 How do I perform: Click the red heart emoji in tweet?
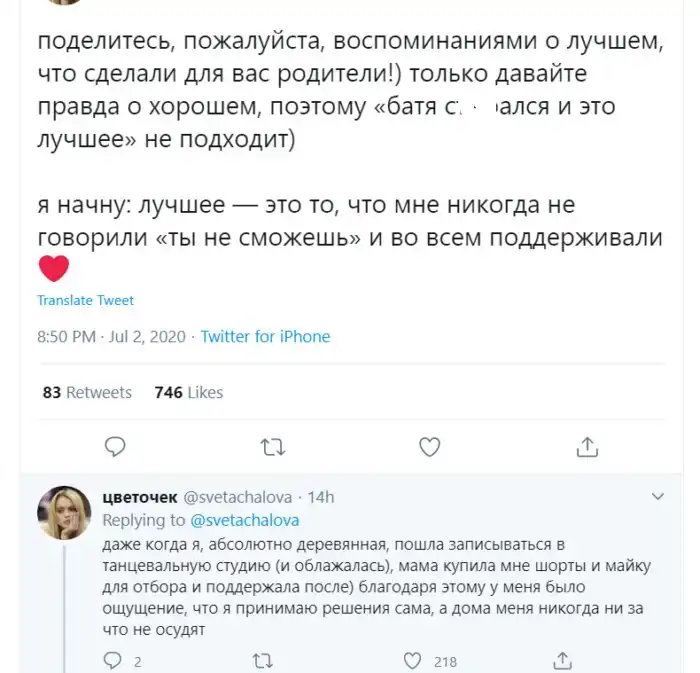[x=53, y=268]
